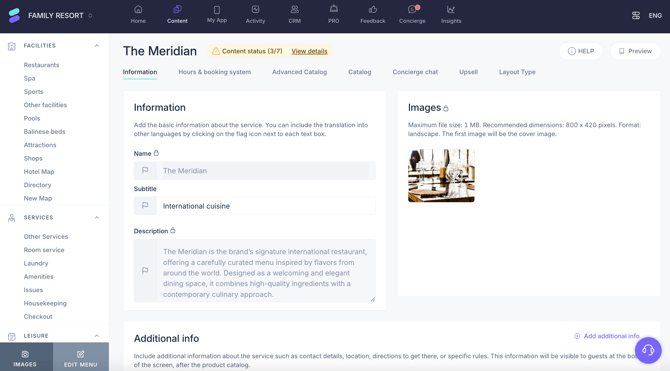Open Sports in the sidebar
Viewport: 670px width, 371px height.
pos(33,91)
